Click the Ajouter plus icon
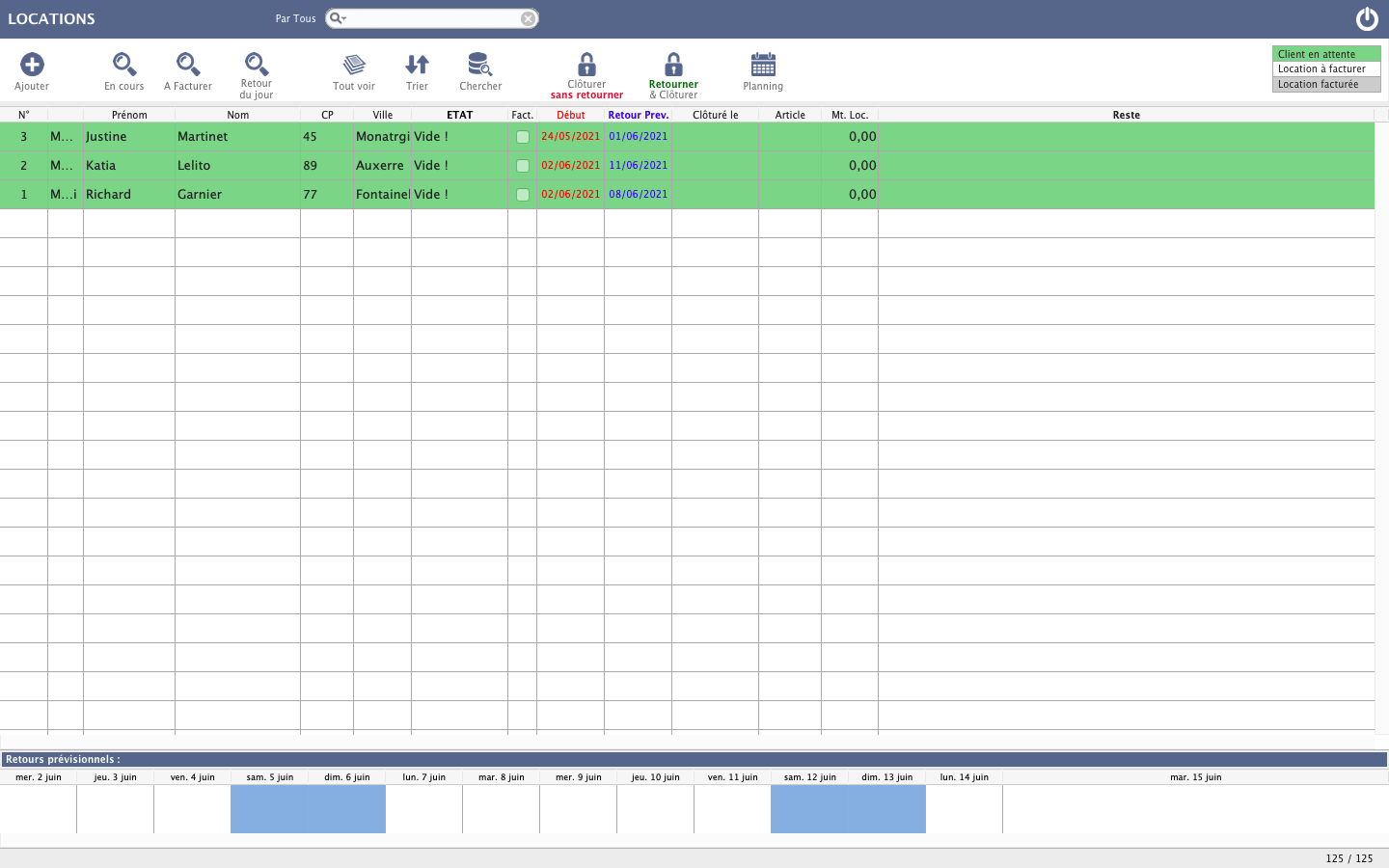1389x868 pixels. [32, 65]
